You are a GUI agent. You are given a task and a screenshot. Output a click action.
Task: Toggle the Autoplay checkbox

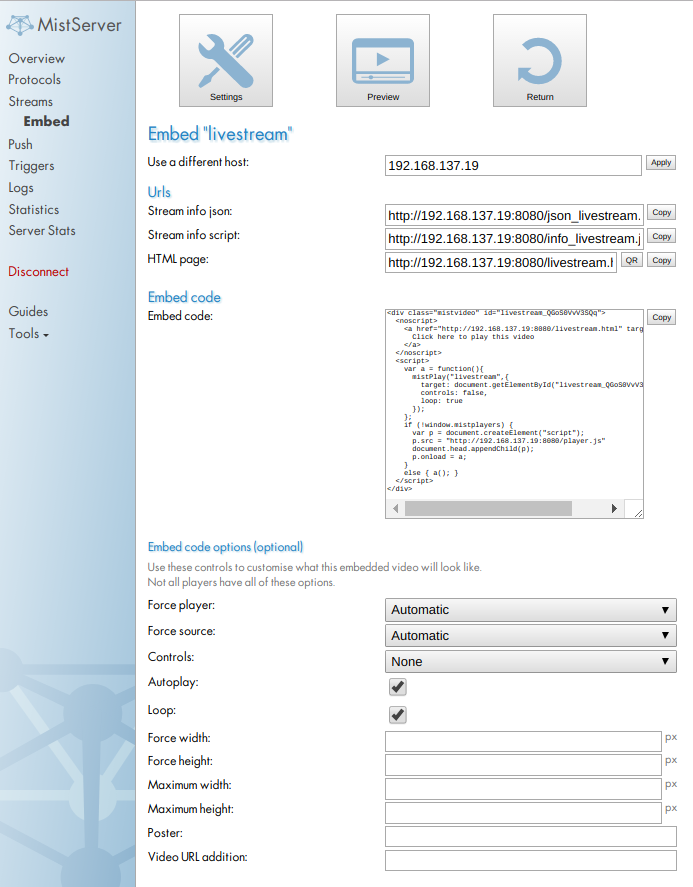(x=398, y=687)
